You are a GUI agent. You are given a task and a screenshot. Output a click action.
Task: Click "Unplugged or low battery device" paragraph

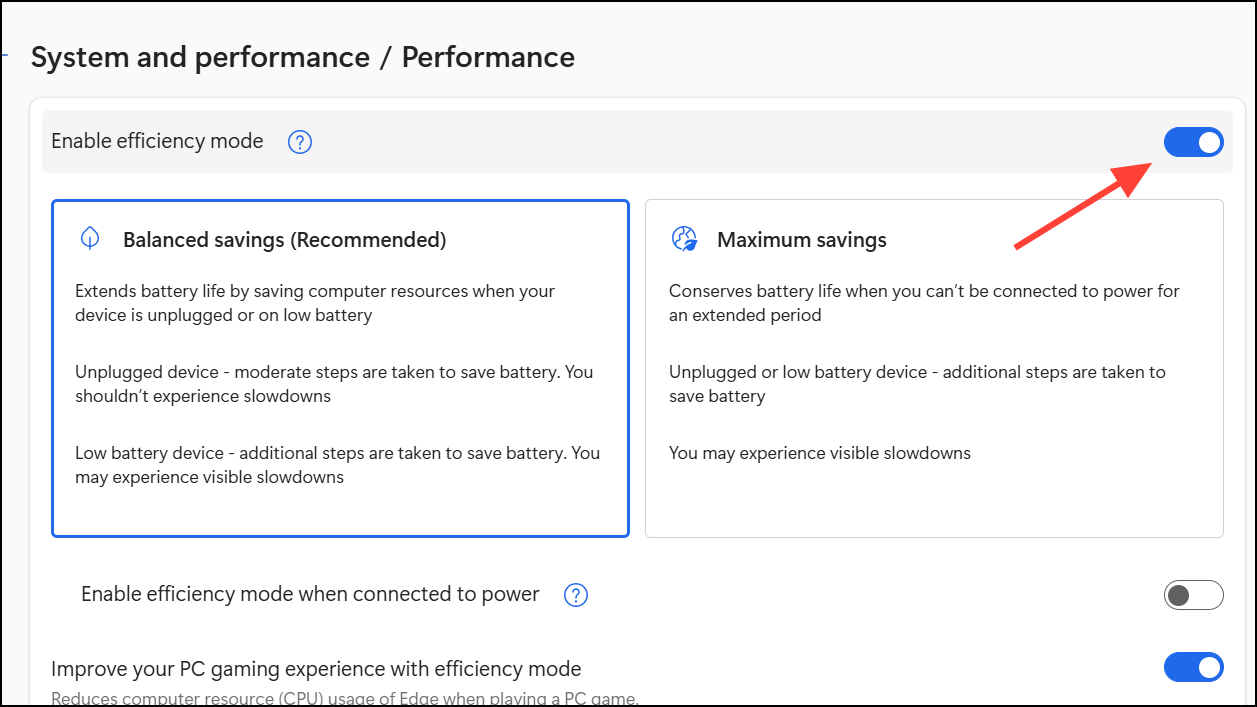point(917,384)
